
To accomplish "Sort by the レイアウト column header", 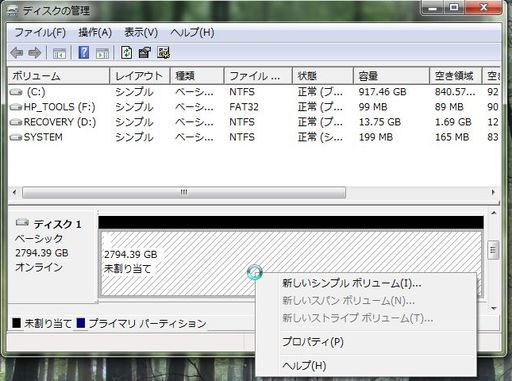I will coord(140,76).
